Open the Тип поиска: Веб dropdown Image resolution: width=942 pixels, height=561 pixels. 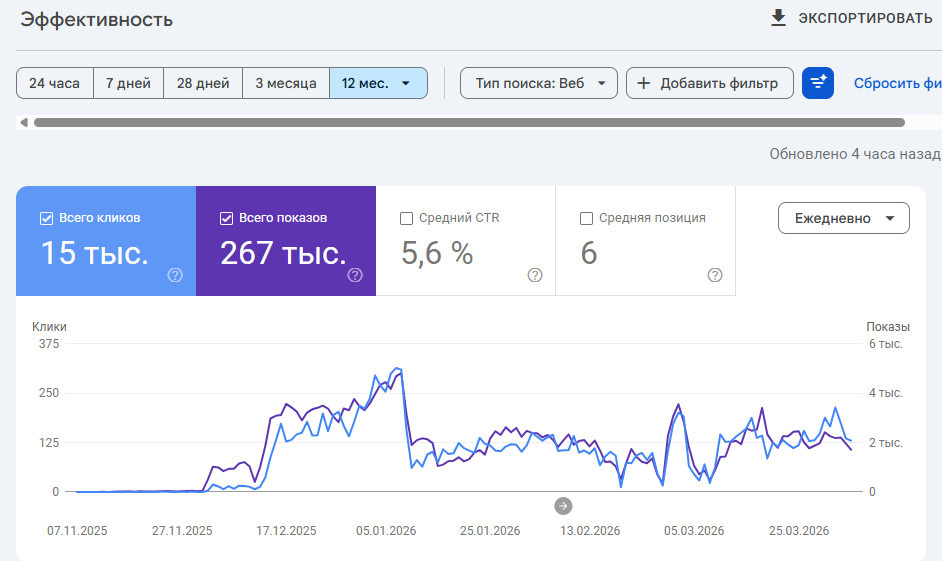[539, 83]
